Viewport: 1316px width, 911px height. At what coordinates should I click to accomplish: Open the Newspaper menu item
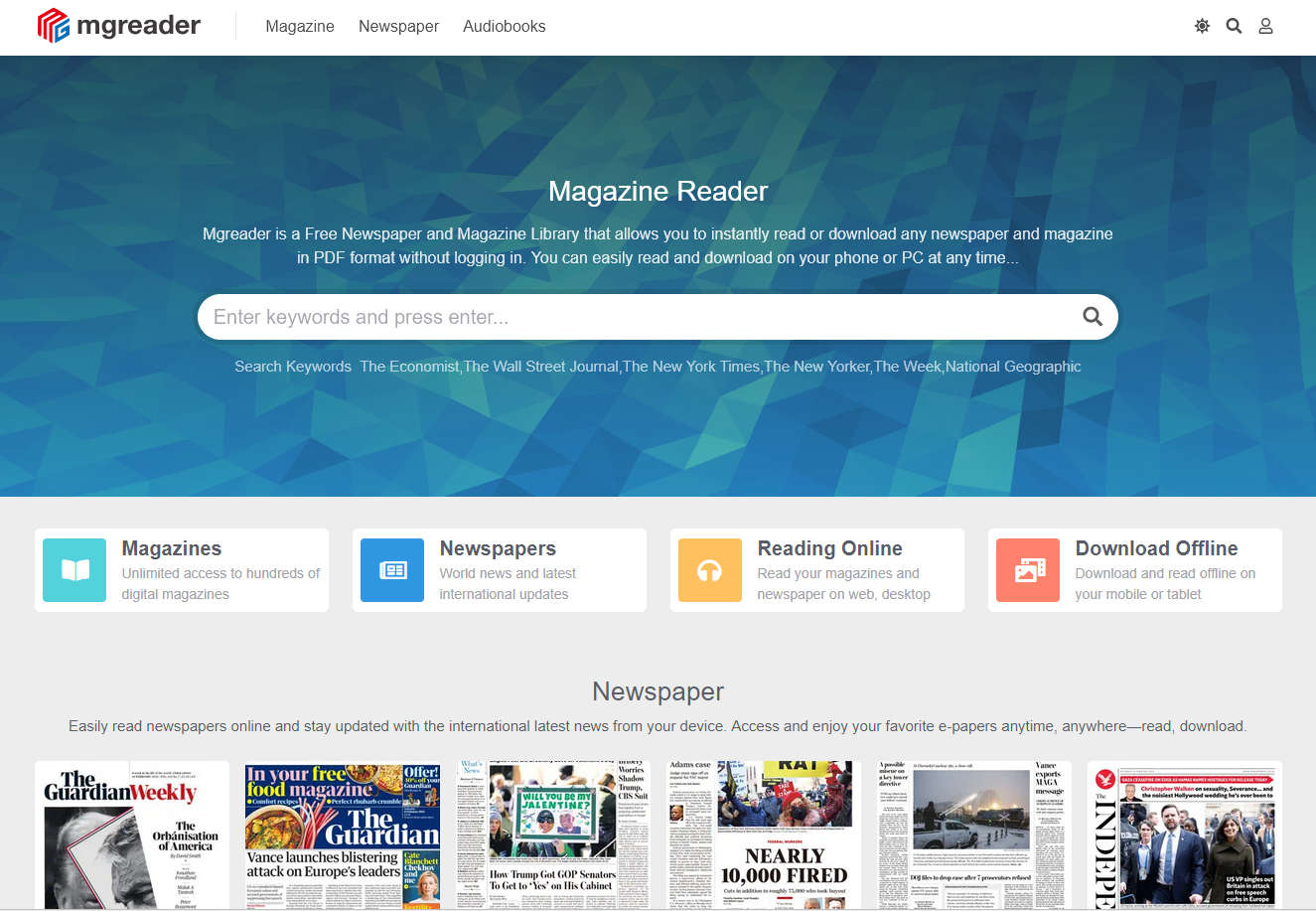tap(398, 27)
